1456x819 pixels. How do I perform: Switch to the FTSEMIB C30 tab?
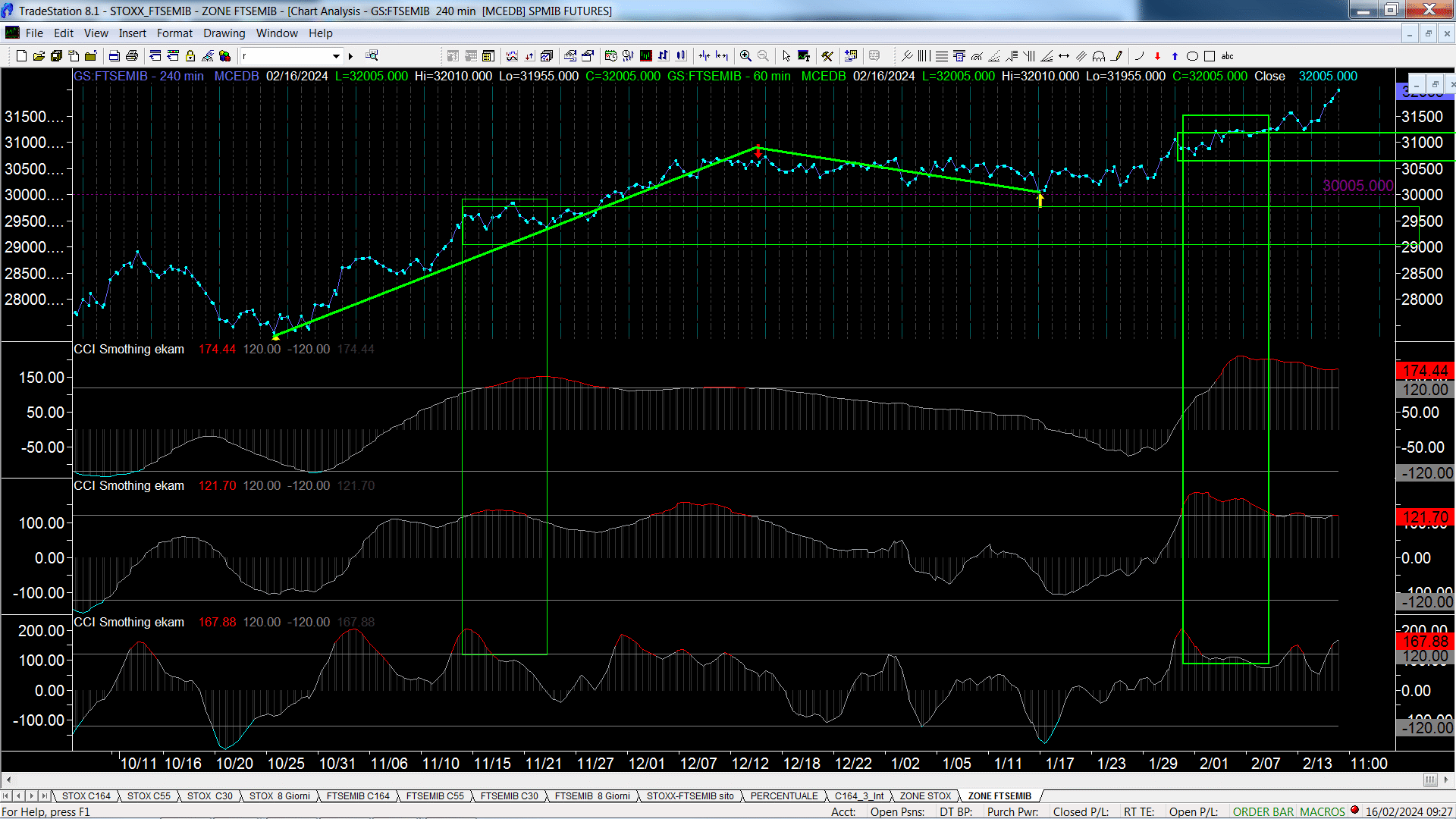509,795
